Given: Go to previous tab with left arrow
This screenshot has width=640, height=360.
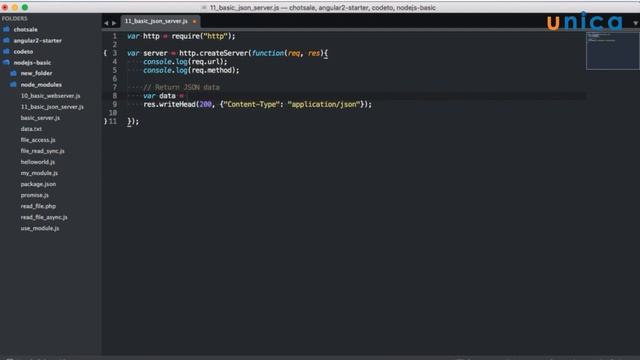Looking at the screenshot, I should (x=106, y=23).
